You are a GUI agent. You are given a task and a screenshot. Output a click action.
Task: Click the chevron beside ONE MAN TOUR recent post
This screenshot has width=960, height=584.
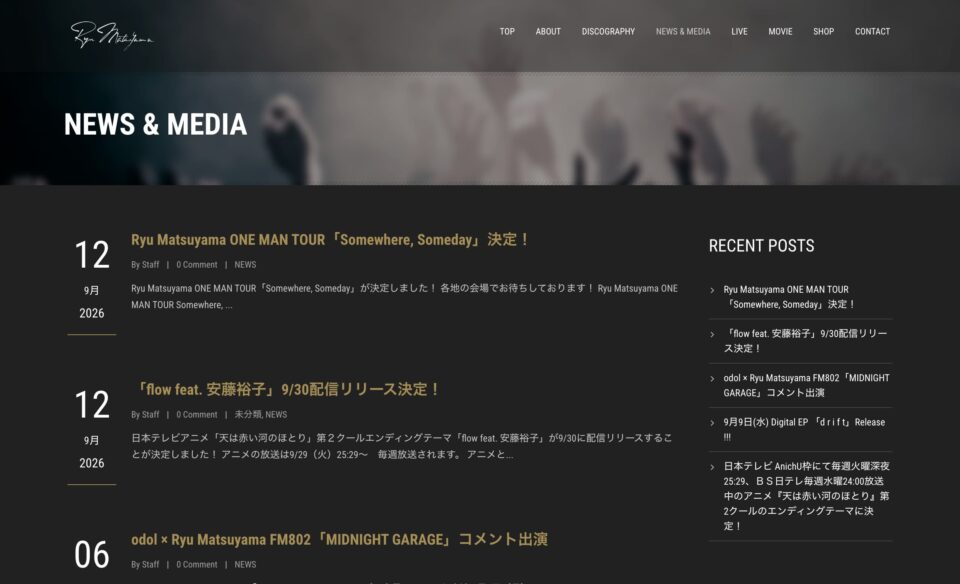(x=712, y=290)
